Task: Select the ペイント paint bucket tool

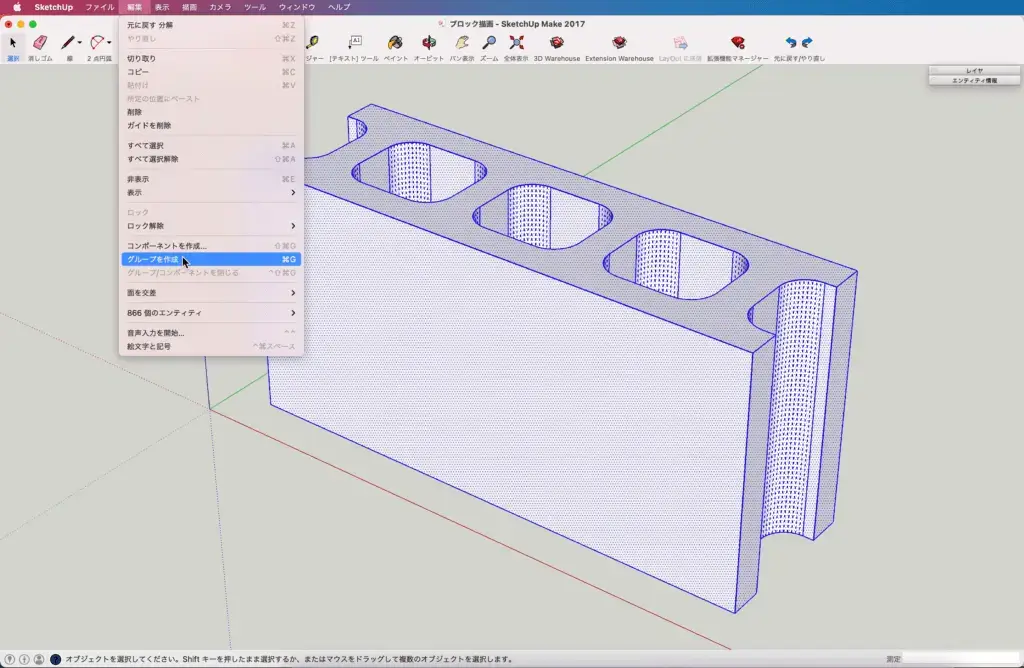Action: pyautogui.click(x=395, y=43)
